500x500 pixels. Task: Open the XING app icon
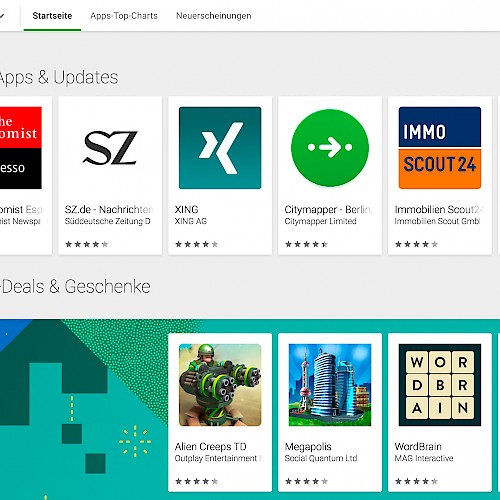coord(220,148)
